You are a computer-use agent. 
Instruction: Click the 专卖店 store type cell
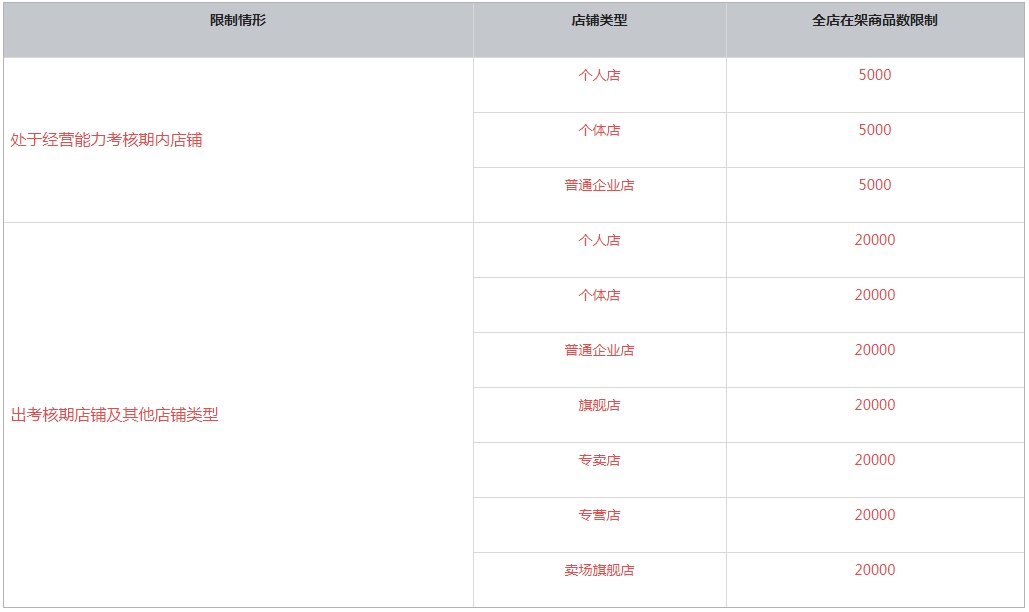pyautogui.click(x=599, y=460)
